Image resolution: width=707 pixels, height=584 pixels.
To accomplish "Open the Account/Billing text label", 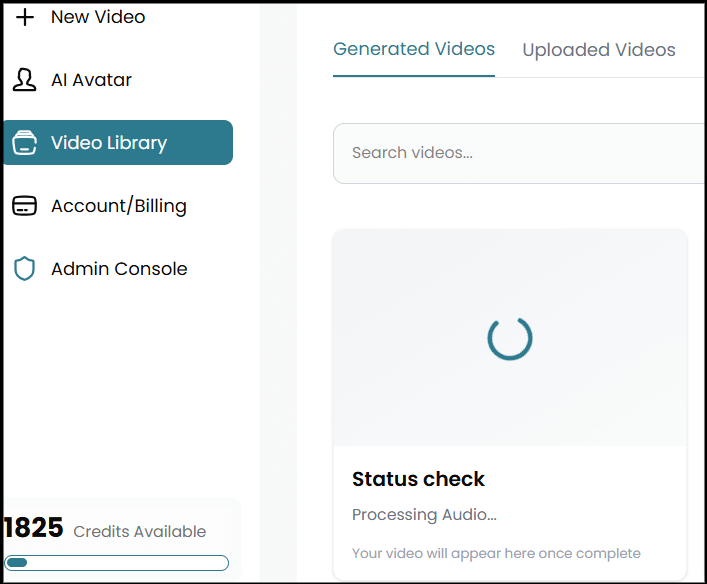I will tap(119, 206).
